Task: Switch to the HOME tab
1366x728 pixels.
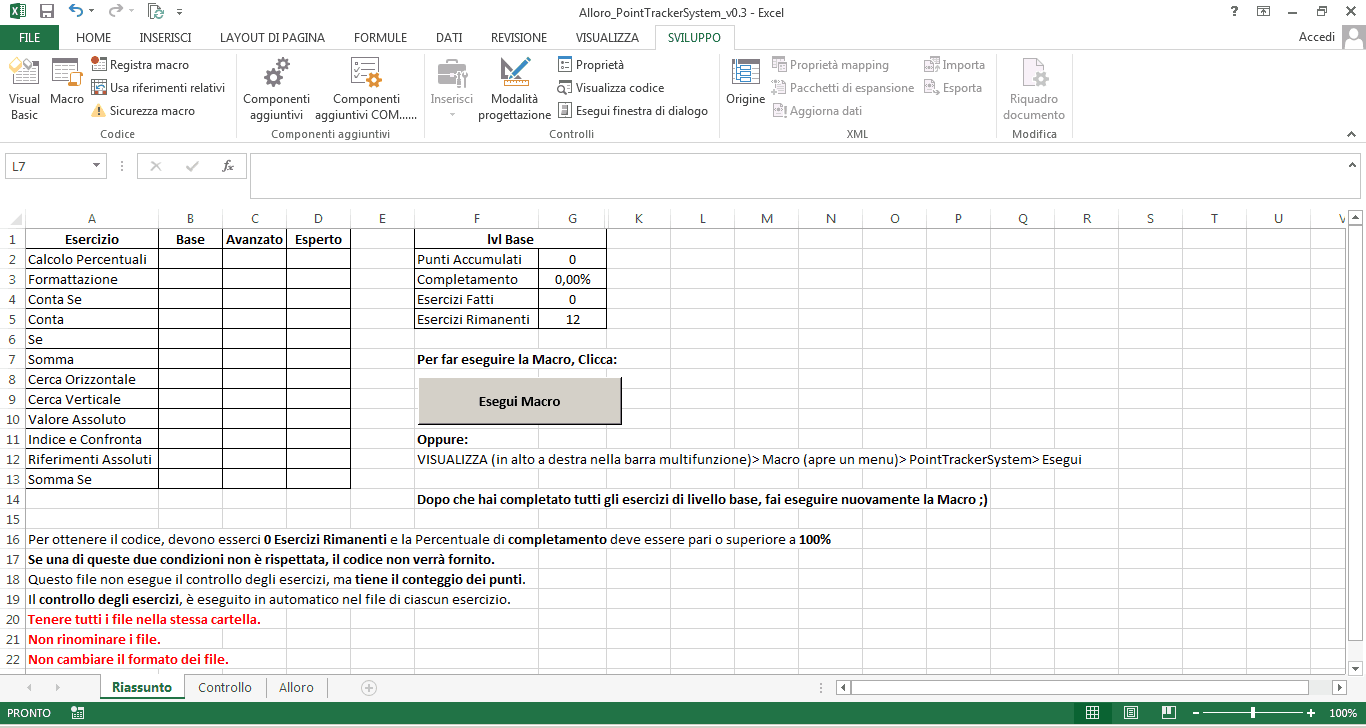Action: click(x=93, y=37)
